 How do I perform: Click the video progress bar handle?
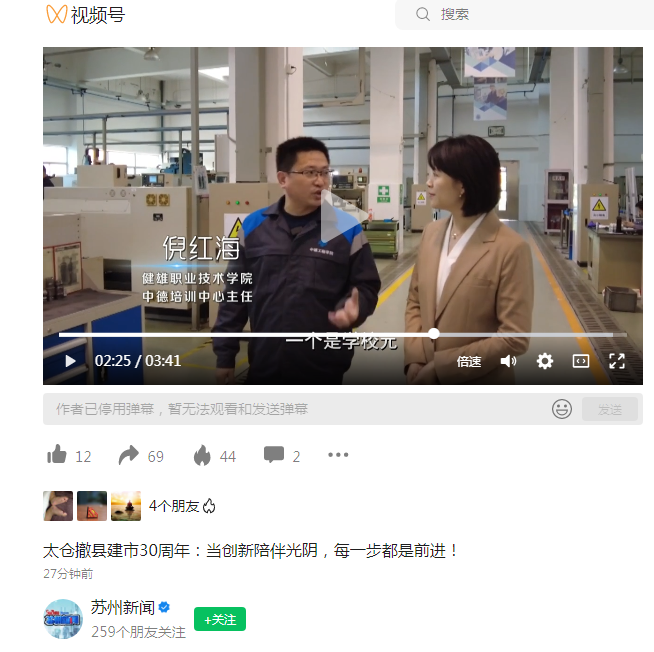pos(434,334)
